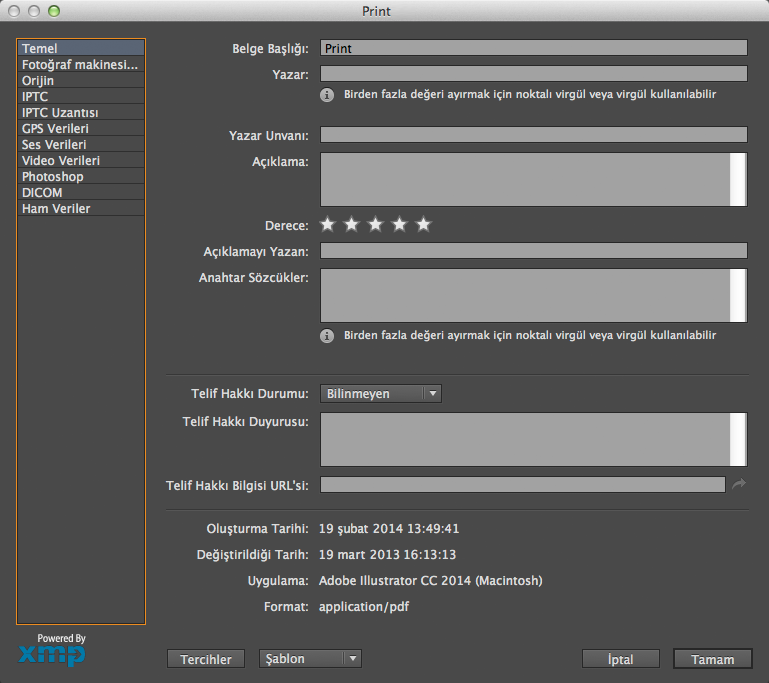Set rating to four stars
The height and width of the screenshot is (683, 769).
tap(400, 225)
